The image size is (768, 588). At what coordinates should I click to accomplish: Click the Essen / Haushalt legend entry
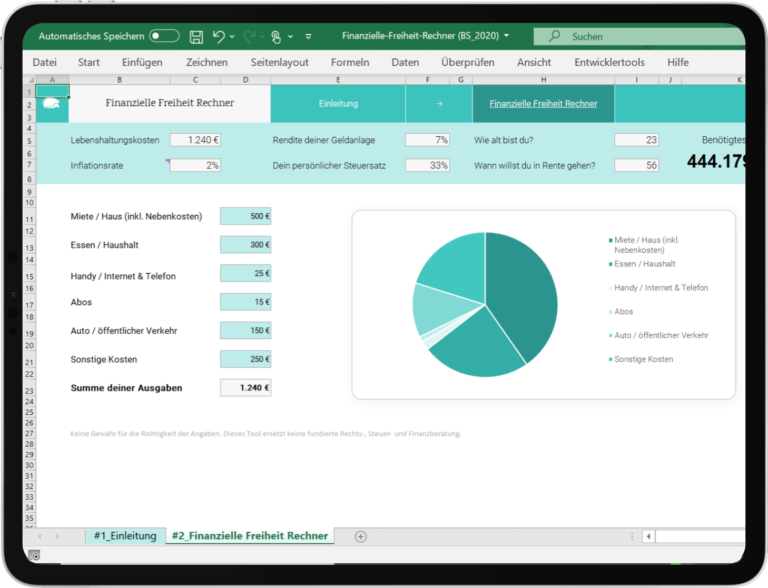tap(642, 264)
